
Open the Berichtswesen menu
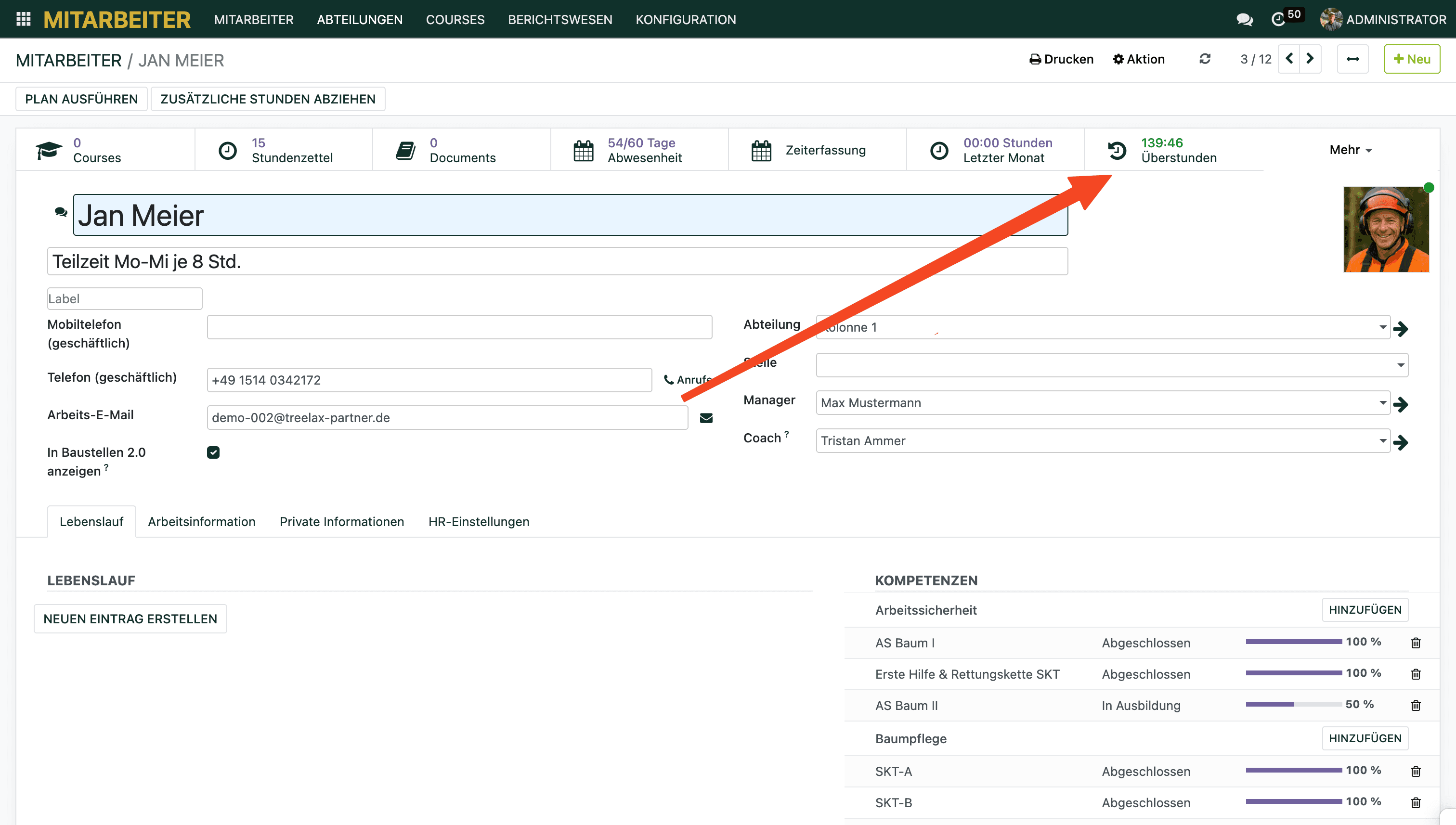click(560, 20)
